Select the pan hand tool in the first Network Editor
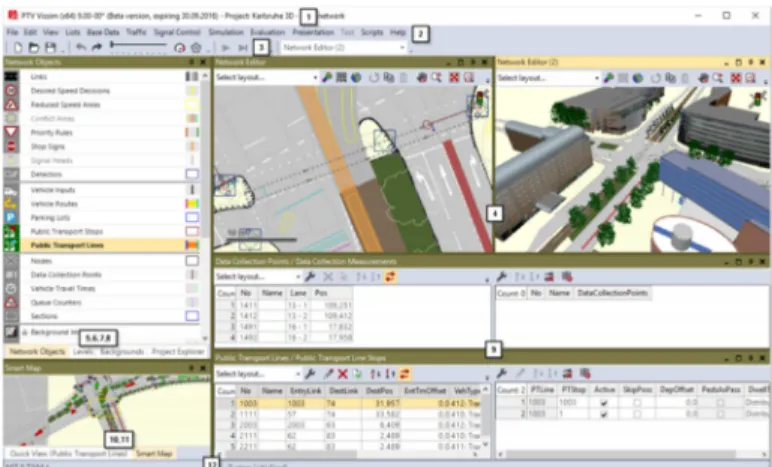This screenshot has height=467, width=772. coord(422,77)
